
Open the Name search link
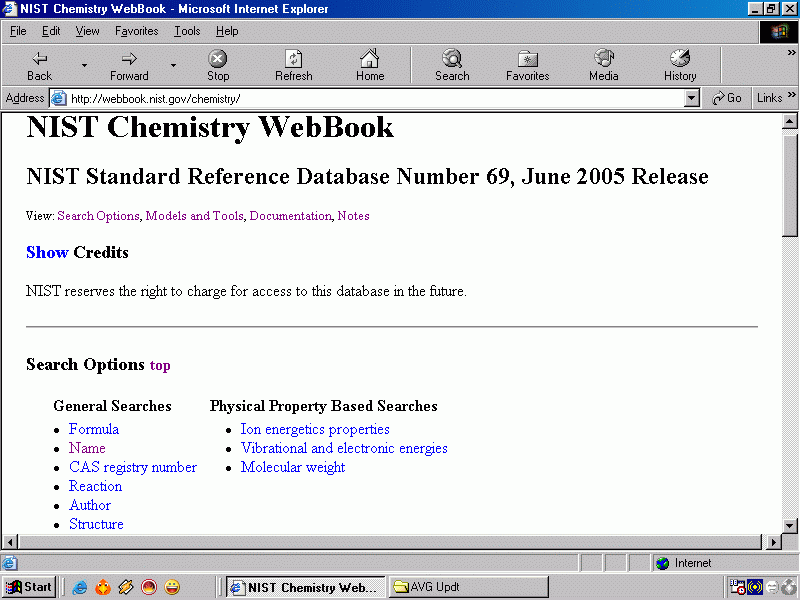coord(87,448)
